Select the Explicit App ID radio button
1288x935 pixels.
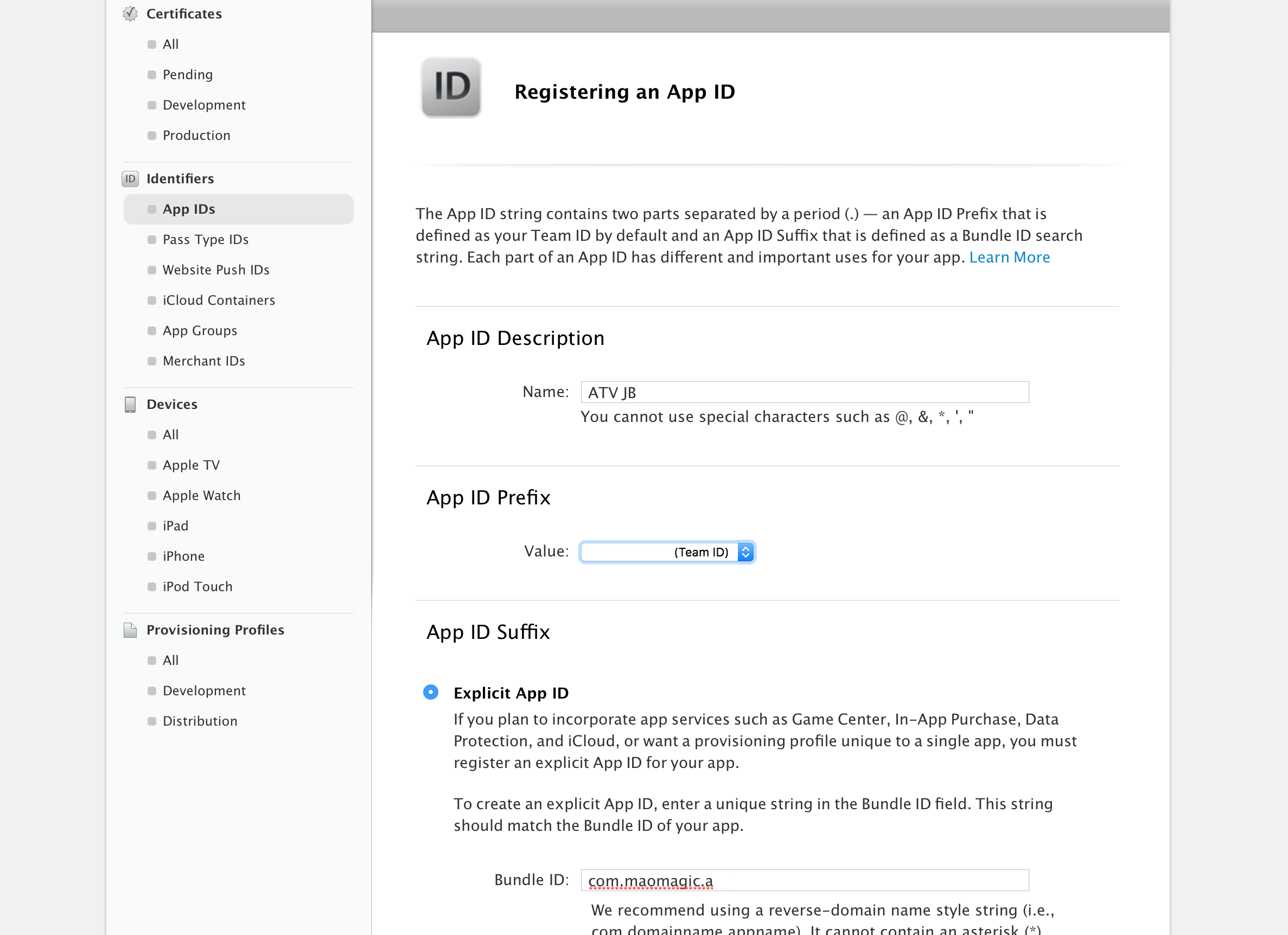pyautogui.click(x=430, y=692)
